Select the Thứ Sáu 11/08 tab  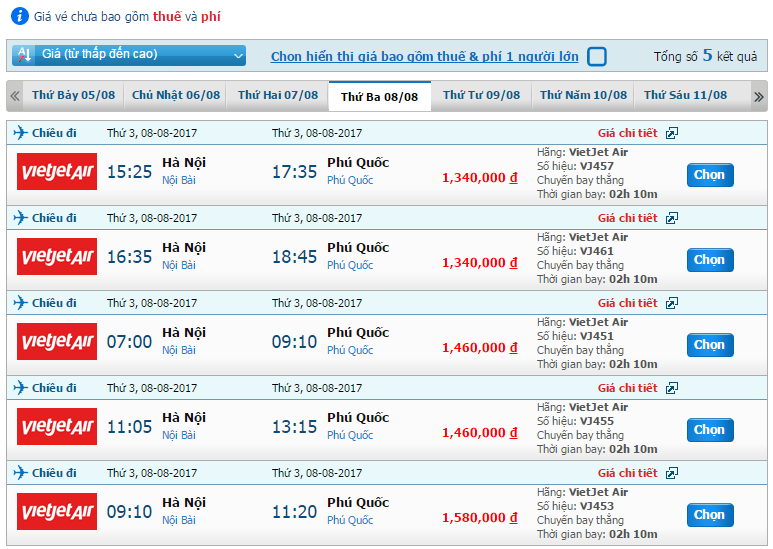(x=685, y=95)
